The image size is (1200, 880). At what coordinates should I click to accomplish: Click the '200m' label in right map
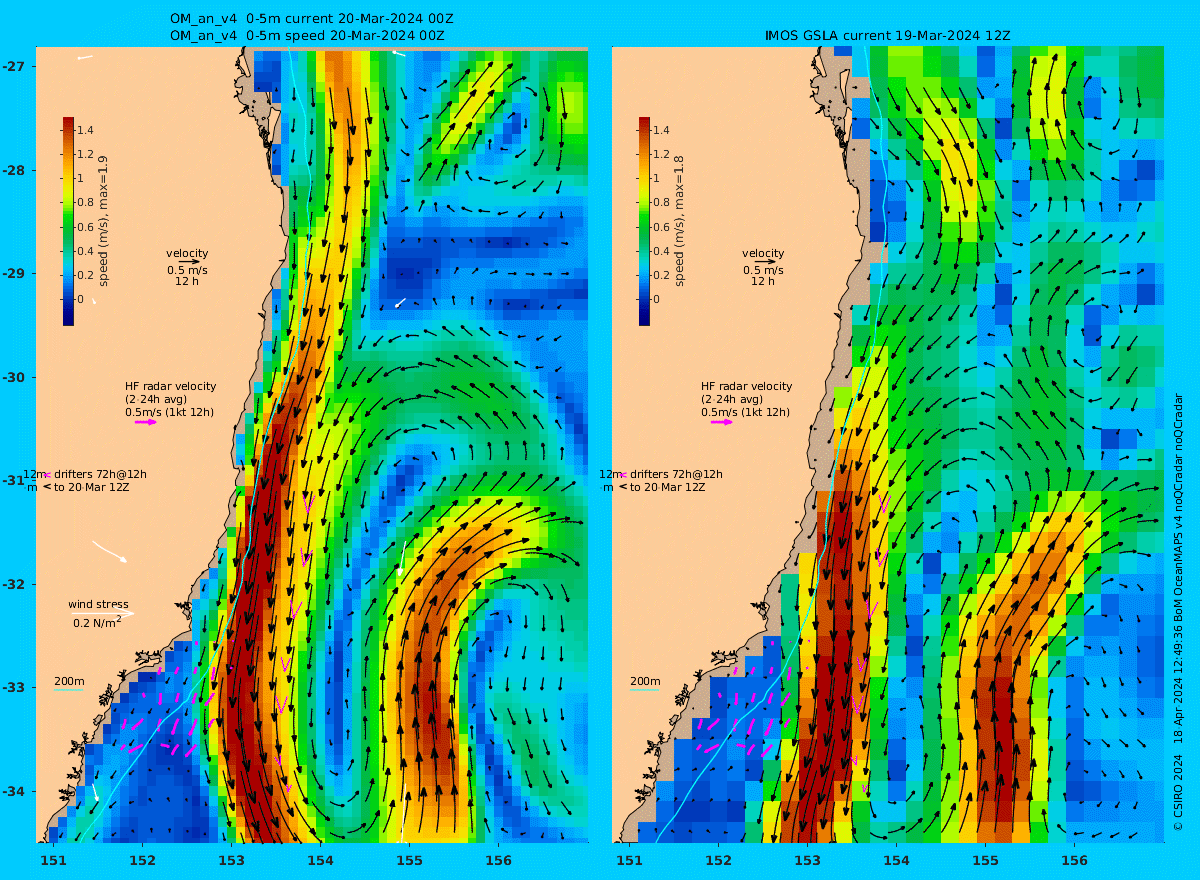coord(645,681)
